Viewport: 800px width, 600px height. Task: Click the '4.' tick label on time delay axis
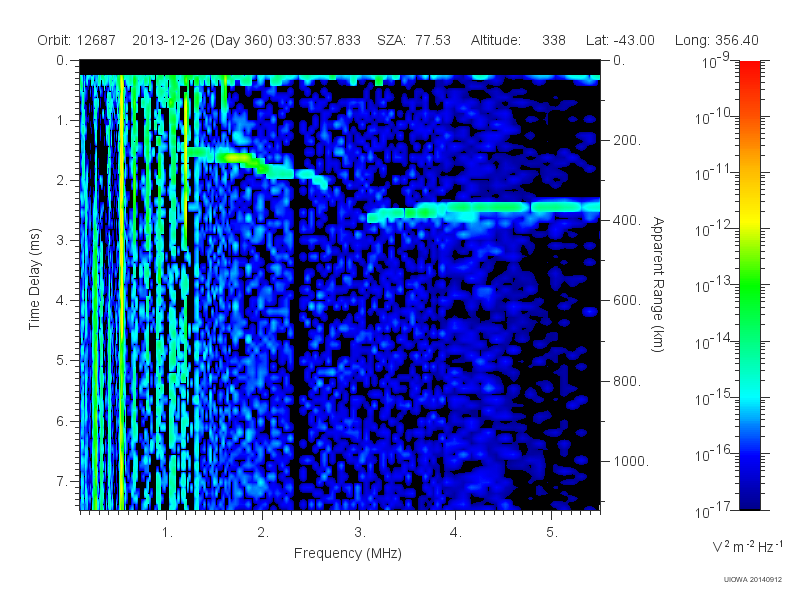62,301
